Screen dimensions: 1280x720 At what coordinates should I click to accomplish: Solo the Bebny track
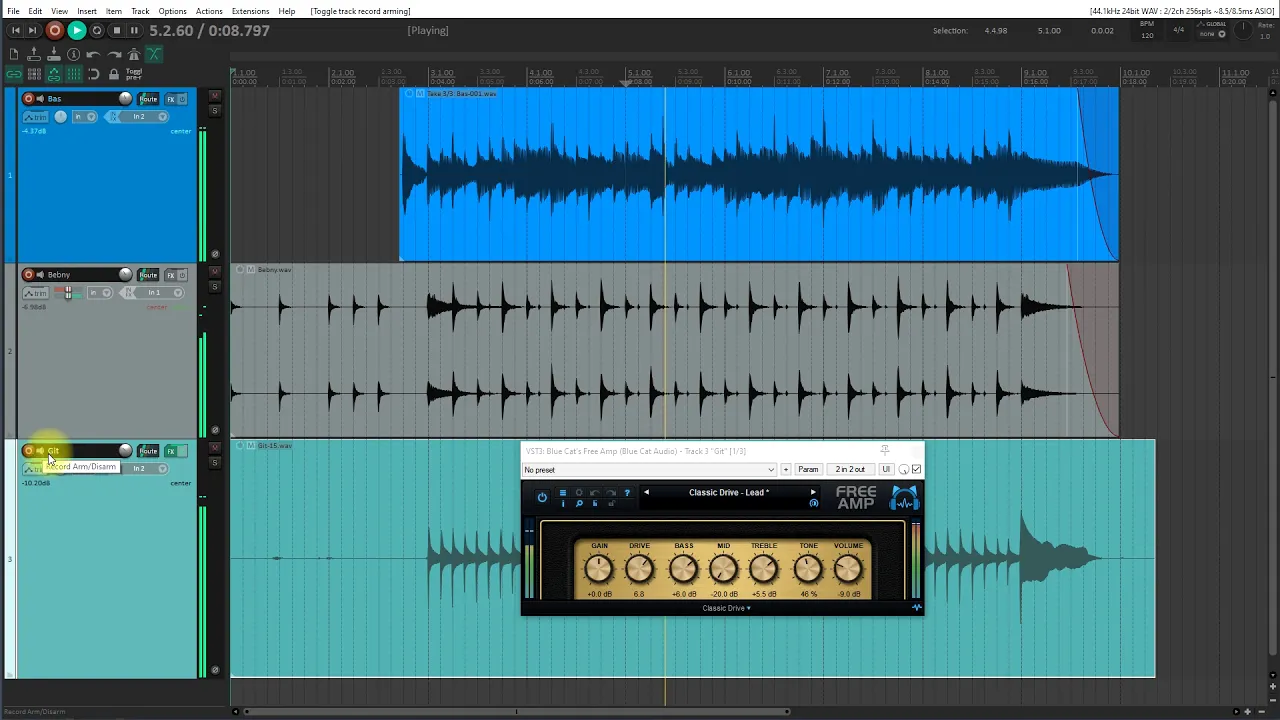215,286
